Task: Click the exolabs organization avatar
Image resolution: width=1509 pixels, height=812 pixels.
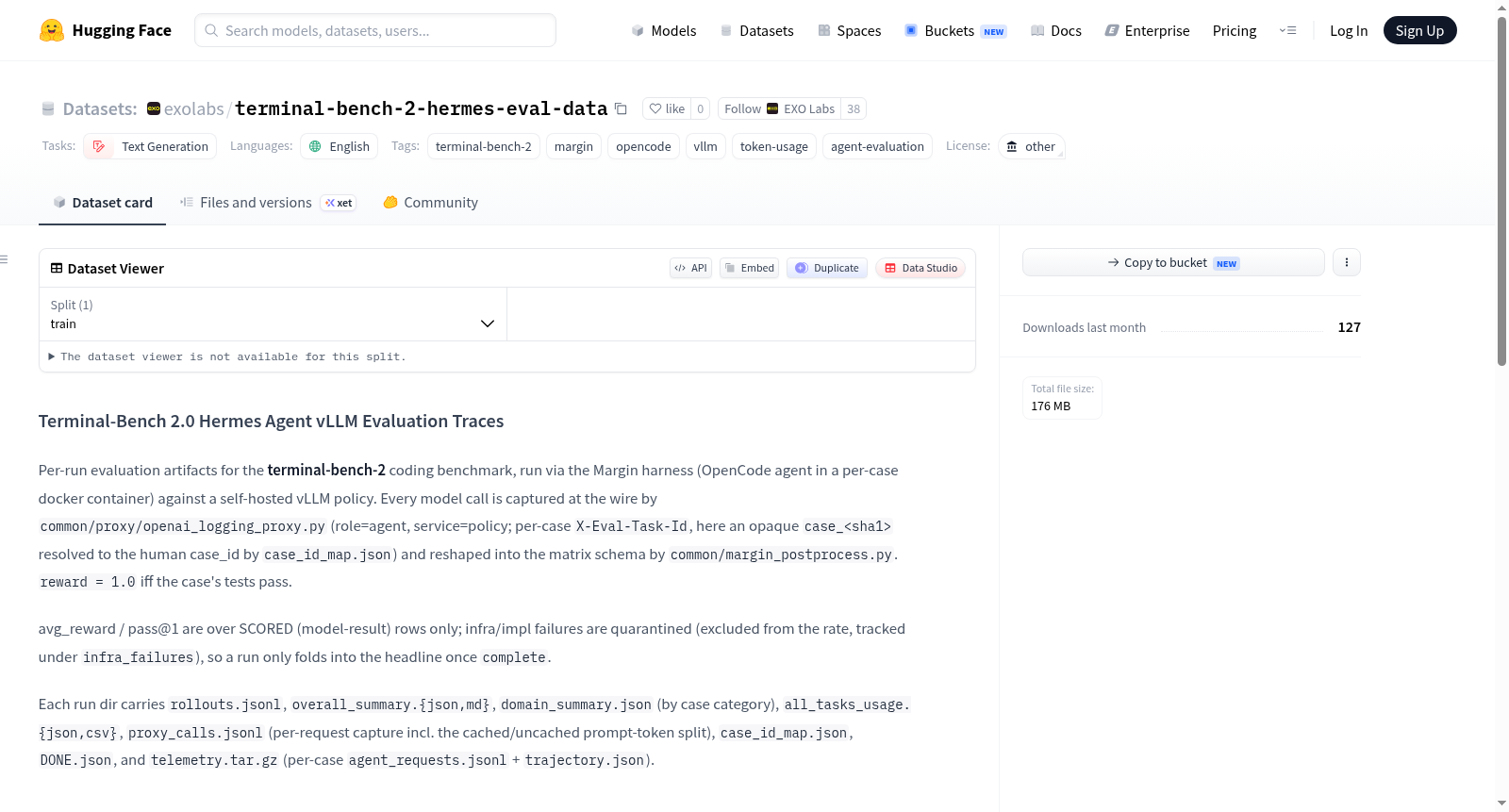Action: coord(154,108)
